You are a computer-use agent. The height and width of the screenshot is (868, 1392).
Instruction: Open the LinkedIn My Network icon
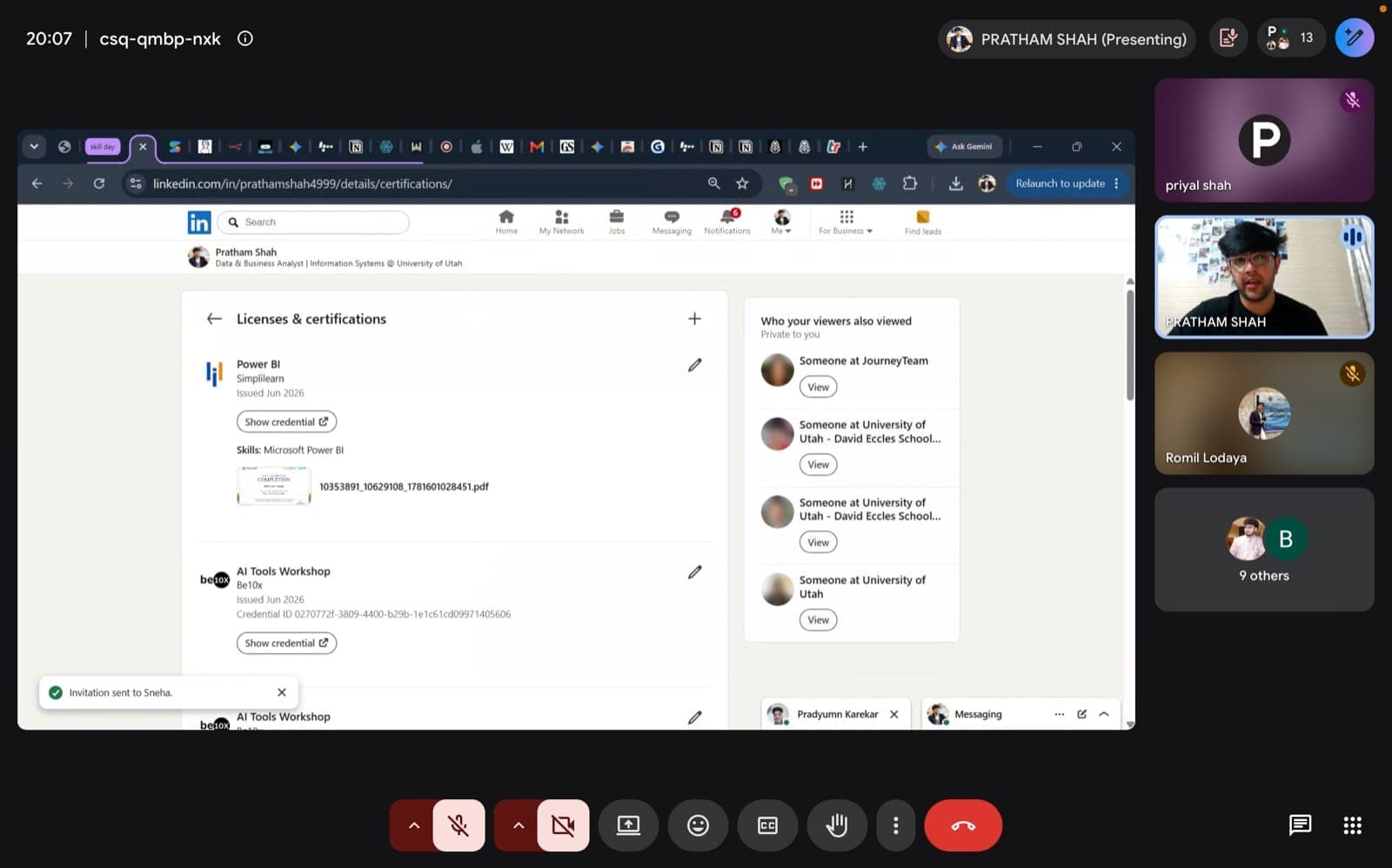pos(561,222)
